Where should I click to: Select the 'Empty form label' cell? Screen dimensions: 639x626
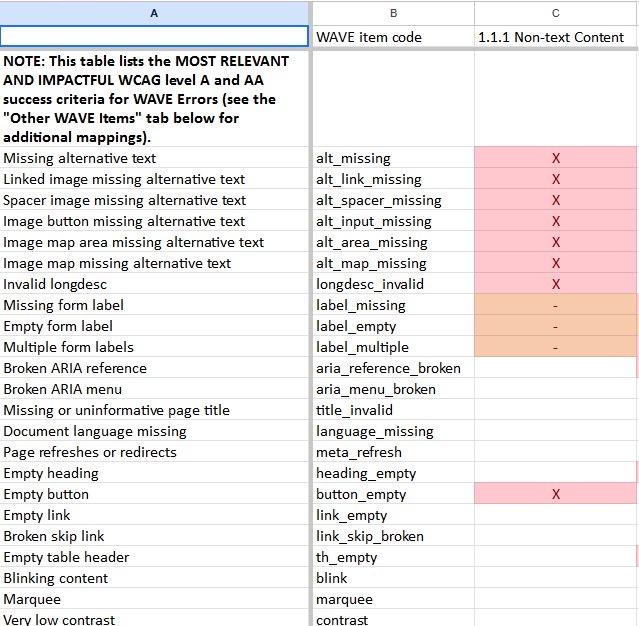[154, 326]
